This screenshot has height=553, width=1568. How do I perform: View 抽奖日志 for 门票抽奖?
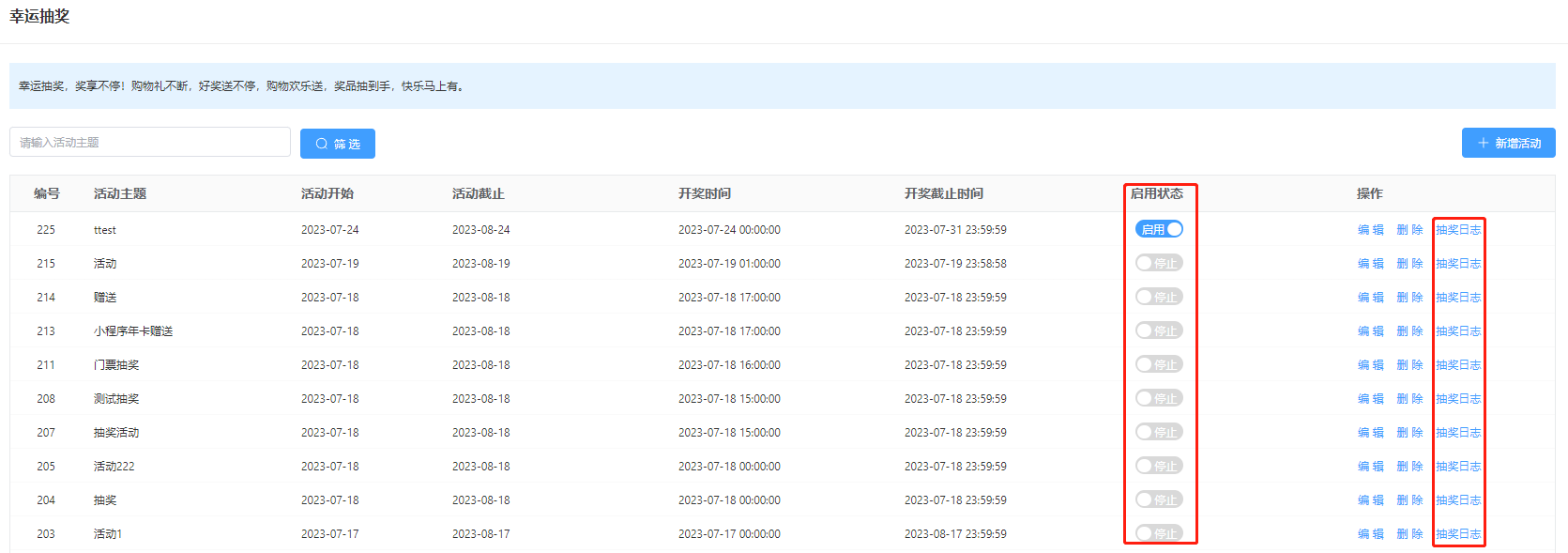[1458, 365]
